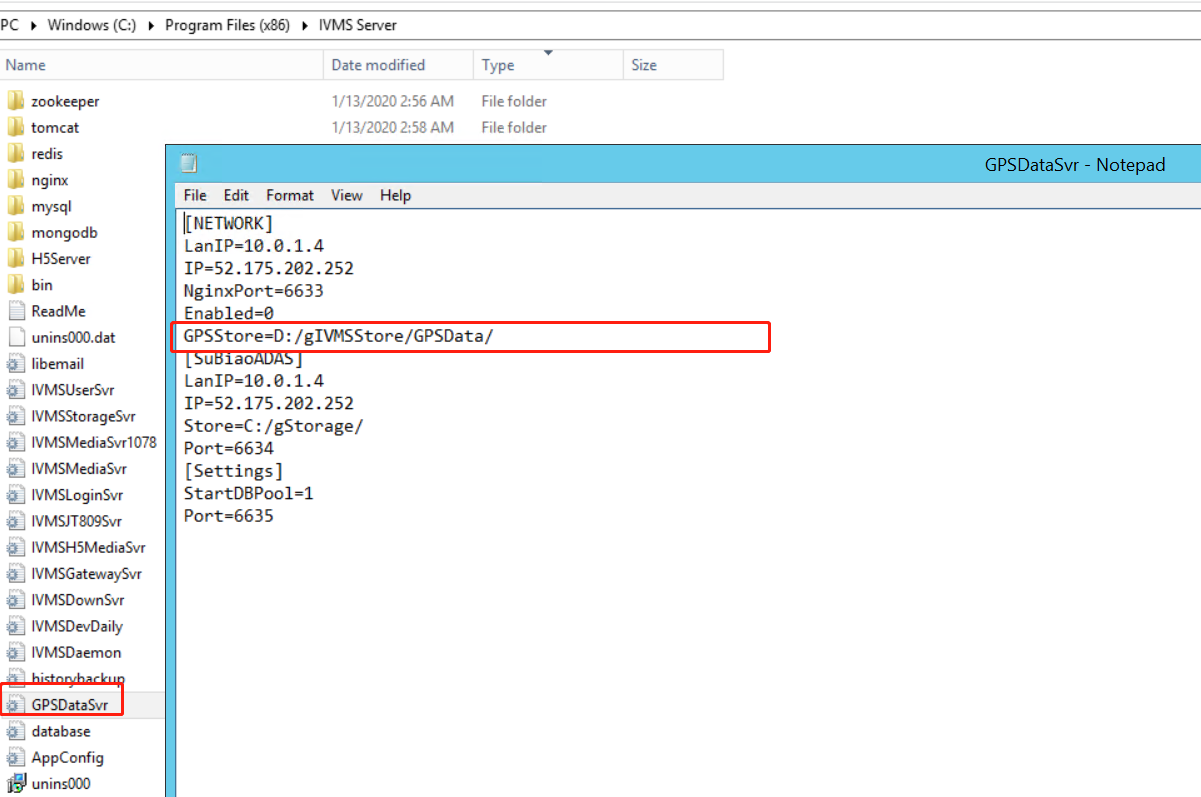
Task: Click the Enabled=0 line
Action: coord(228,314)
